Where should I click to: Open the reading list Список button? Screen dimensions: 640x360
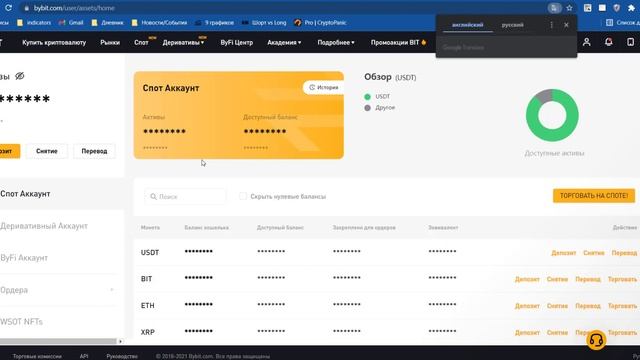coord(622,23)
